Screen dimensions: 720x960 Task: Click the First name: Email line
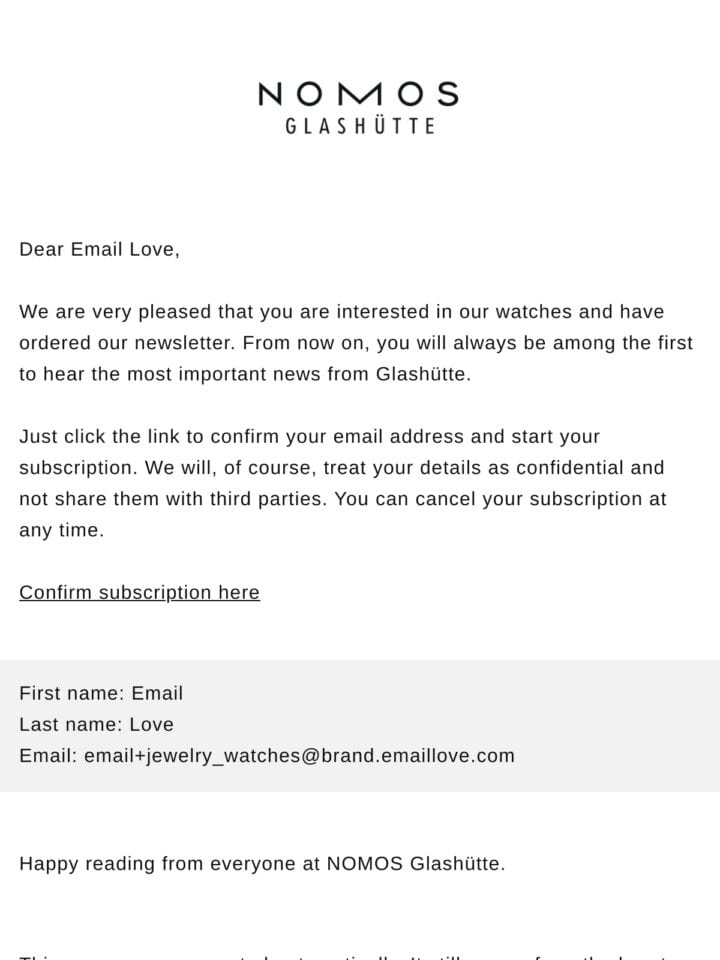[101, 693]
